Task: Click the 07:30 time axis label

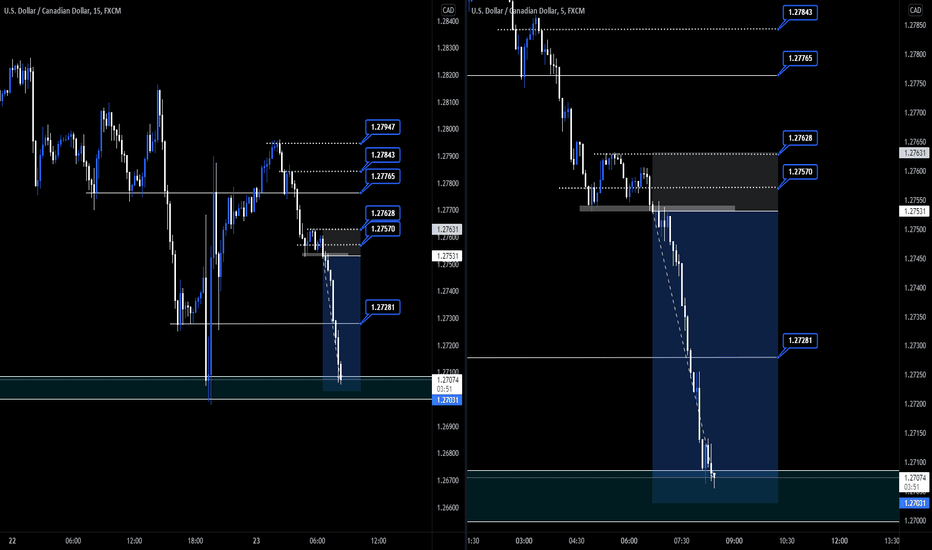Action: (x=681, y=541)
